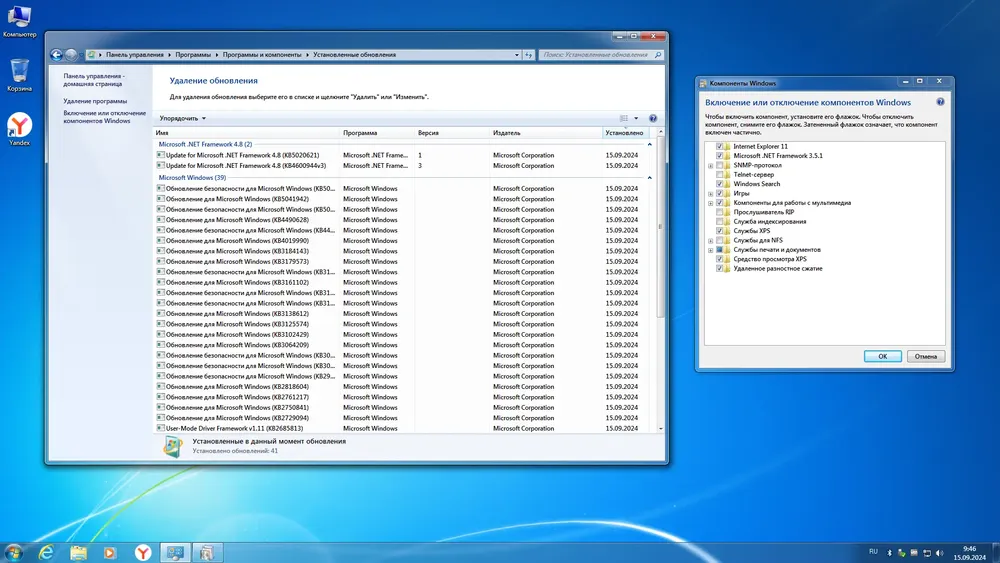
Task: Open the Компьютер desktop icon
Action: pyautogui.click(x=19, y=17)
